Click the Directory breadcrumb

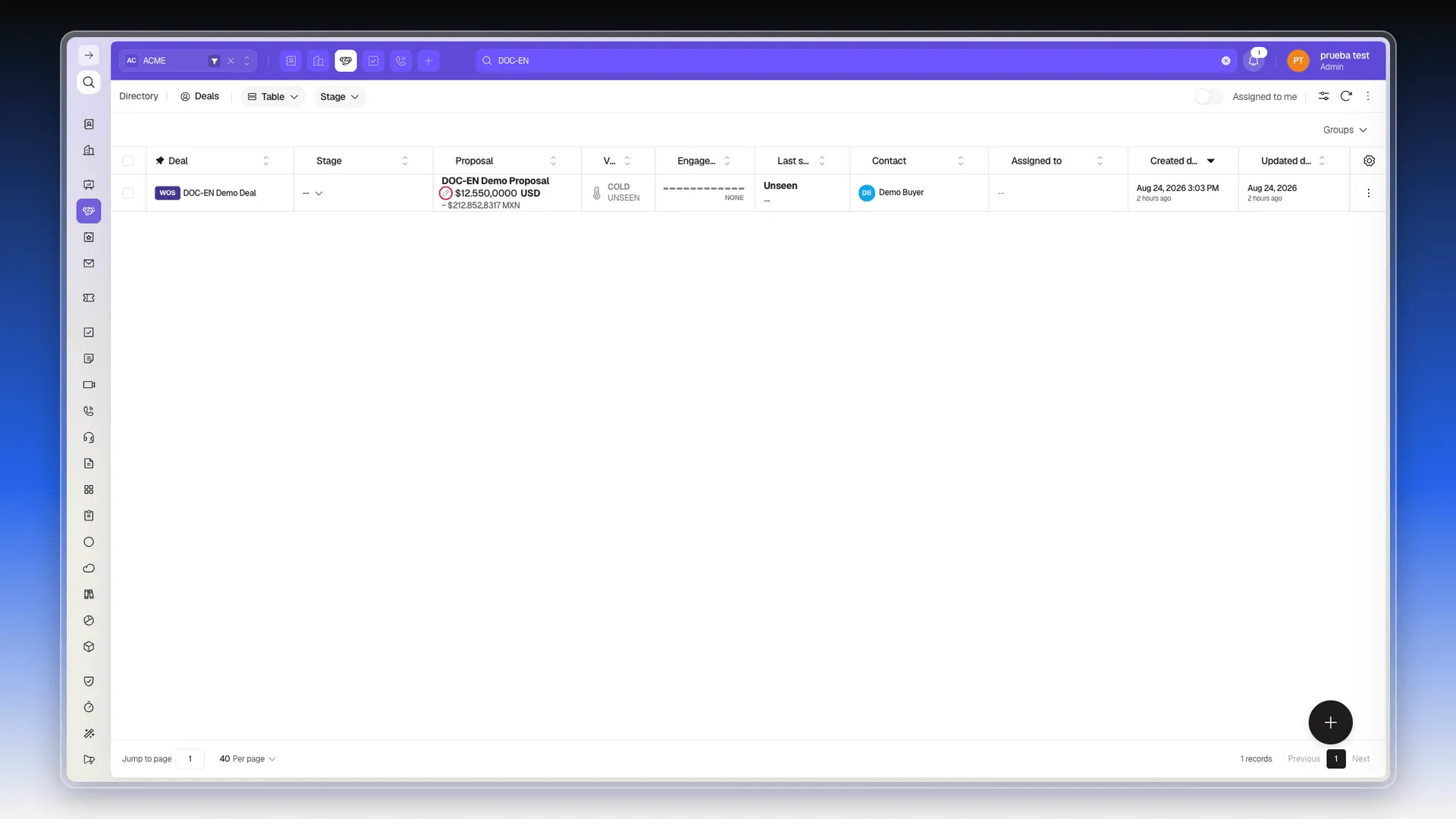pyautogui.click(x=139, y=96)
